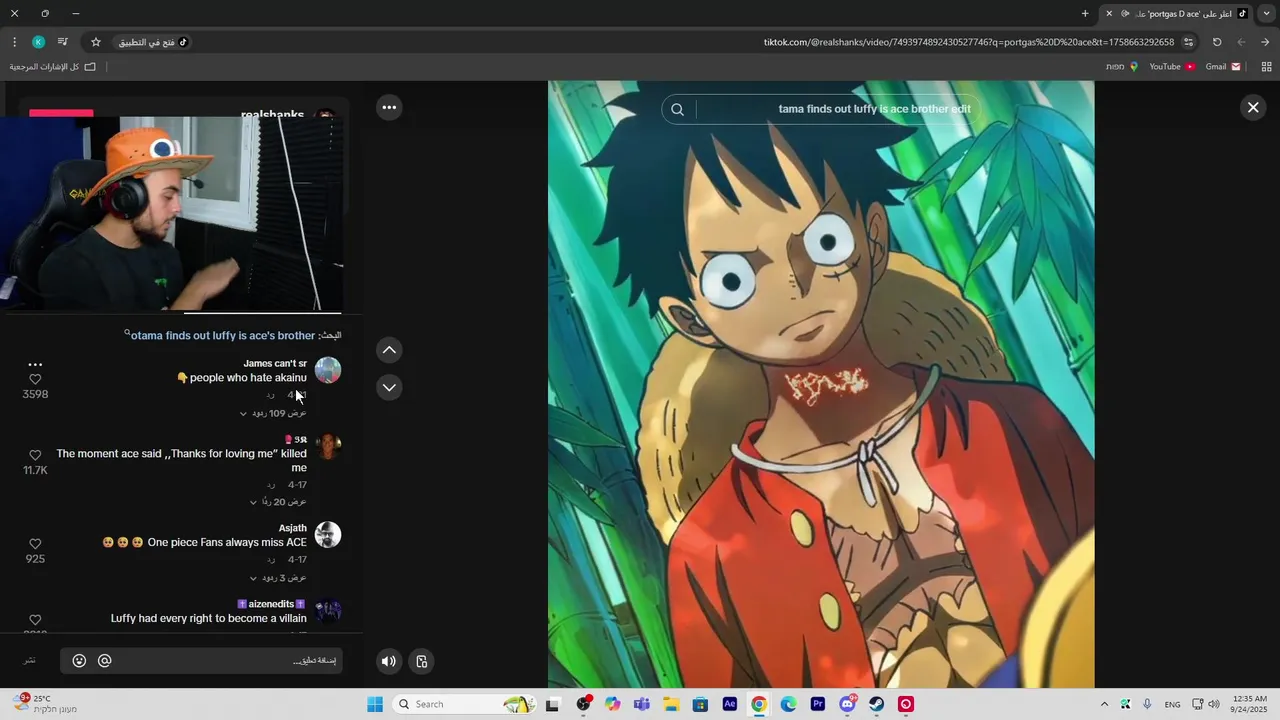Open Maps bookmark
The height and width of the screenshot is (720, 1280).
(1122, 67)
